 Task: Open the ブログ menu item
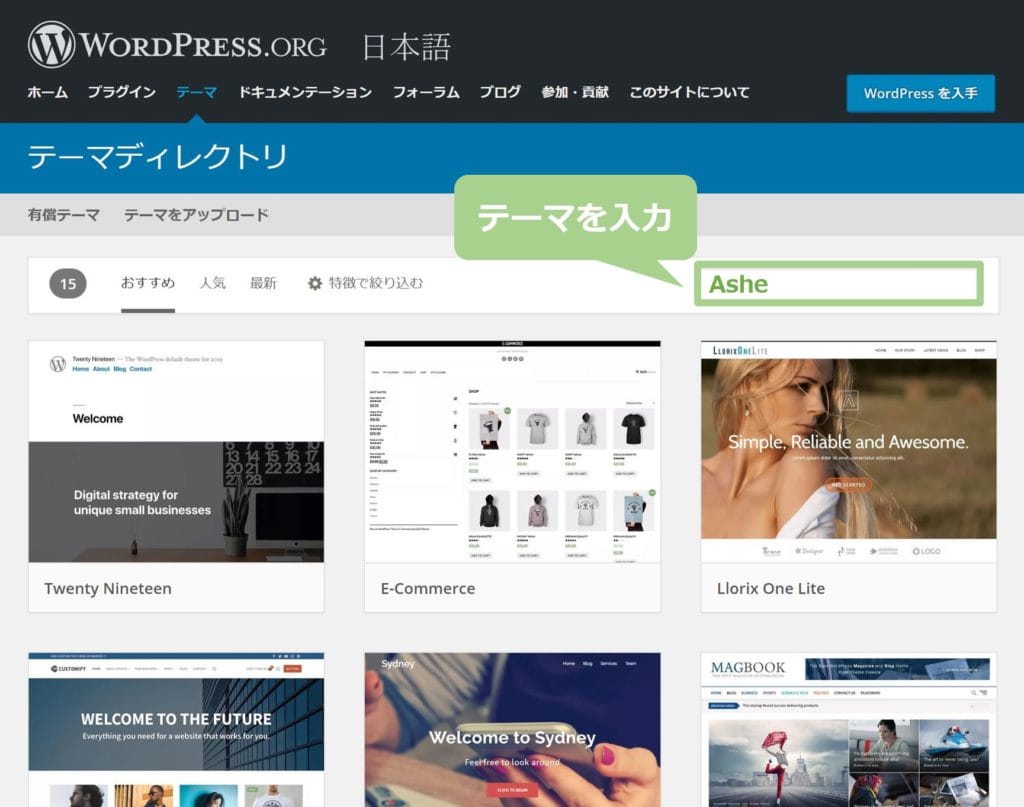[x=500, y=93]
